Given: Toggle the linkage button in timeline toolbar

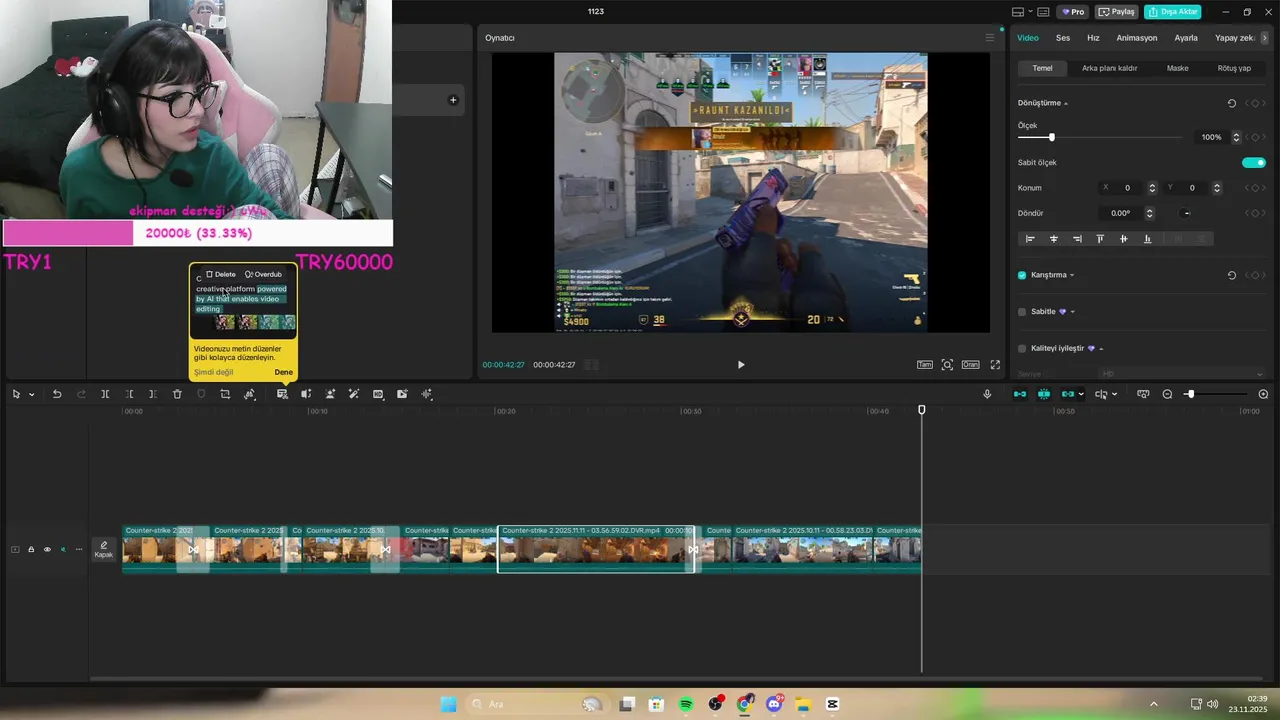Looking at the screenshot, I should [1067, 394].
